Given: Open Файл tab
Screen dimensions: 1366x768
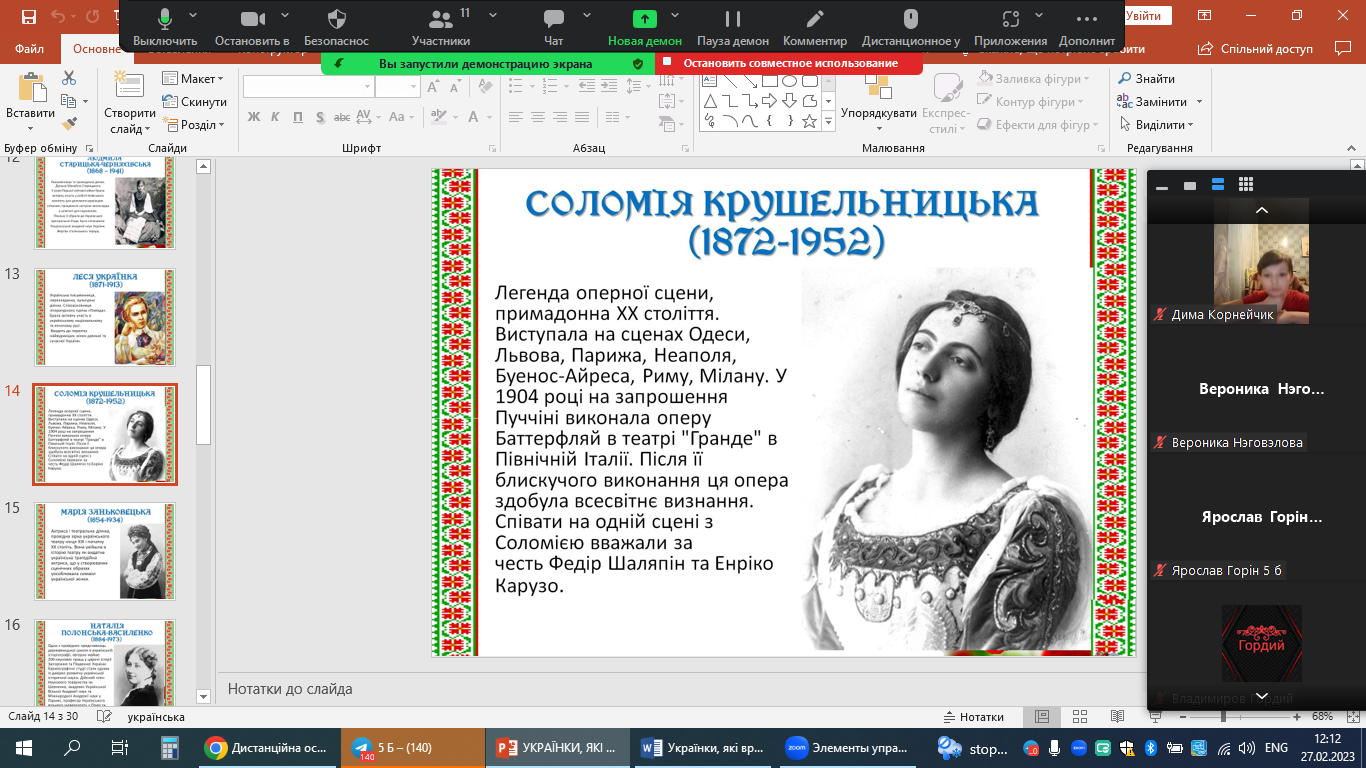Looking at the screenshot, I should pyautogui.click(x=30, y=48).
